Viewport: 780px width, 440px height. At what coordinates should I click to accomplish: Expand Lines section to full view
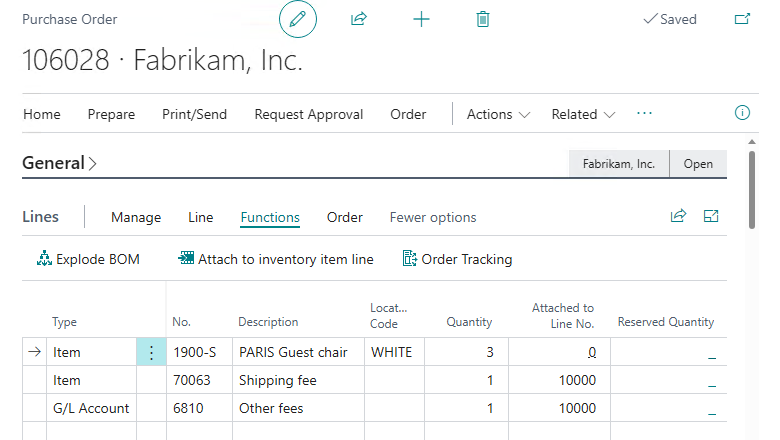click(711, 216)
